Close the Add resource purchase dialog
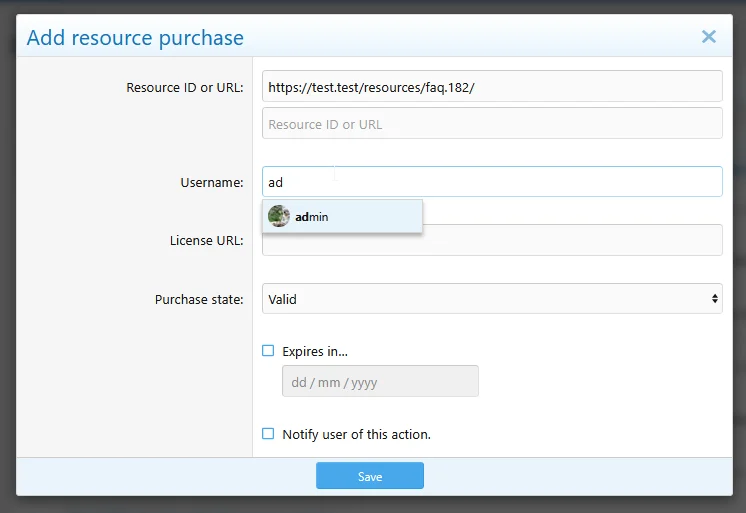 (x=708, y=37)
